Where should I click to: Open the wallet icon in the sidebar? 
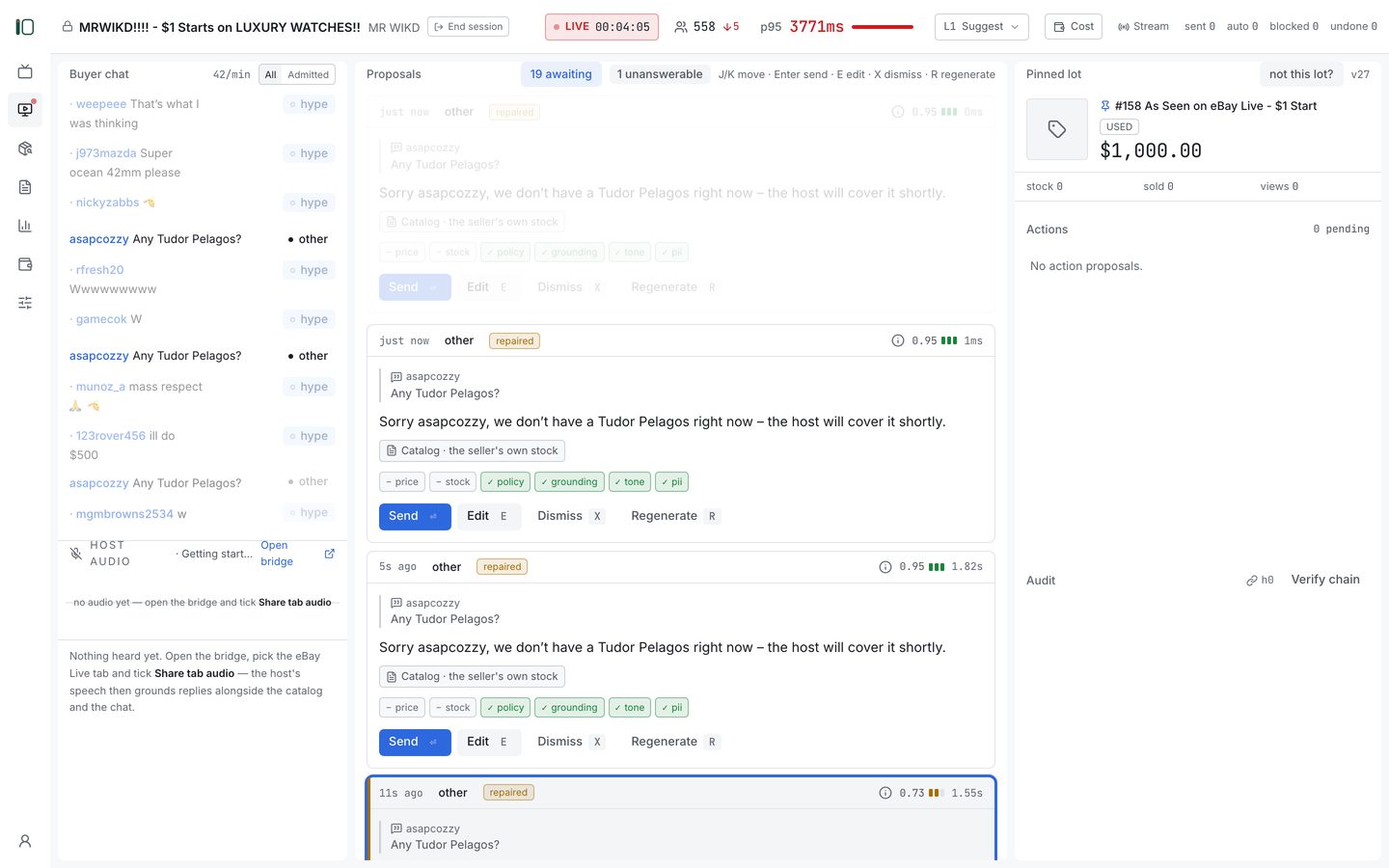click(x=25, y=264)
